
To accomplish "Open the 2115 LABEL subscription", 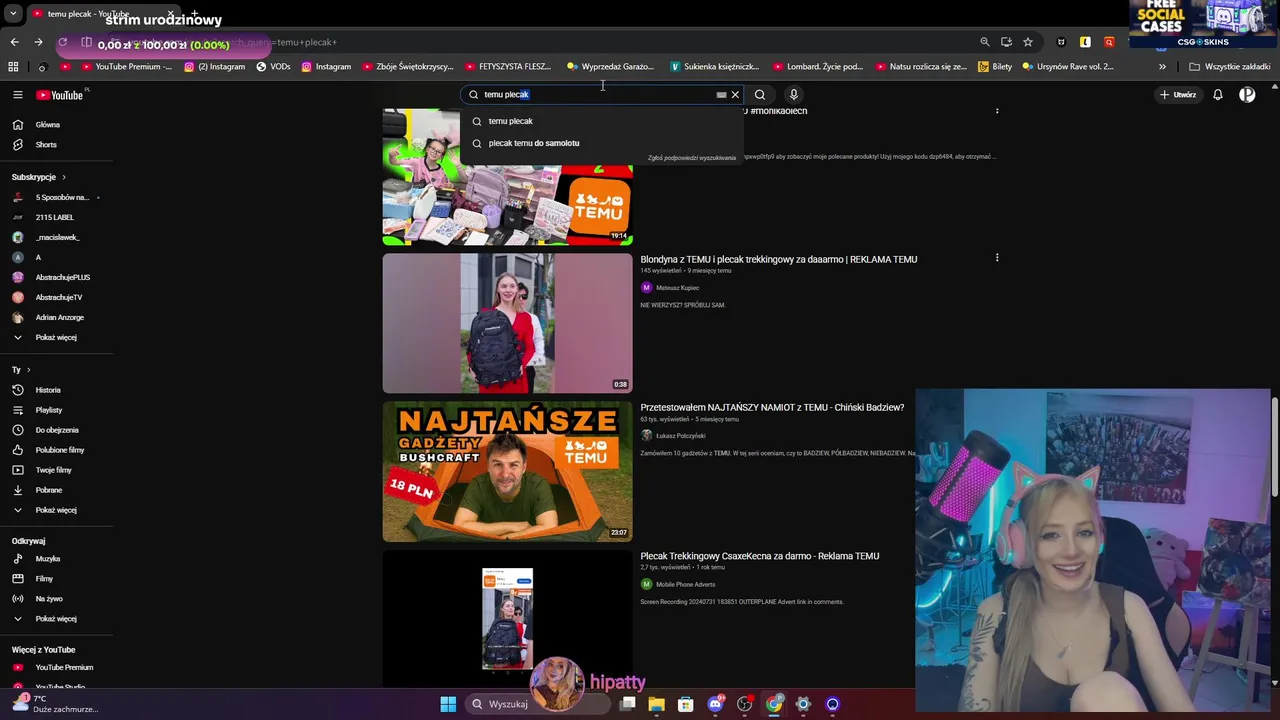I will coord(56,217).
